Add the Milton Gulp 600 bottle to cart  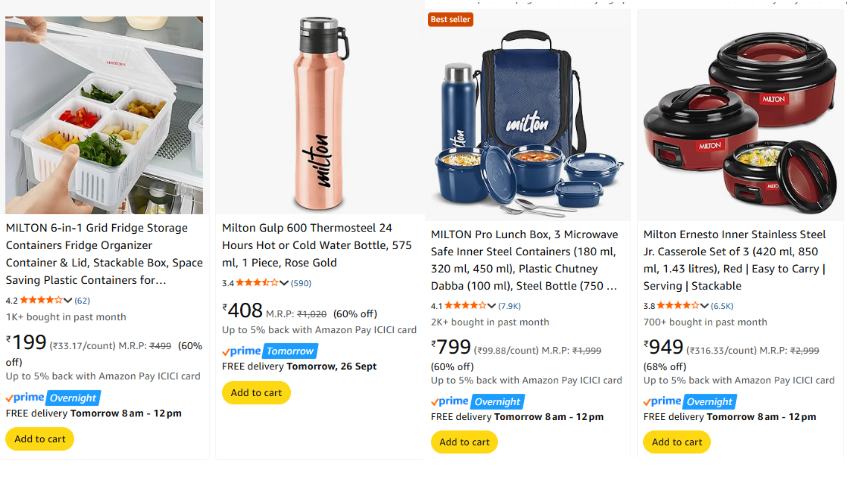click(256, 393)
